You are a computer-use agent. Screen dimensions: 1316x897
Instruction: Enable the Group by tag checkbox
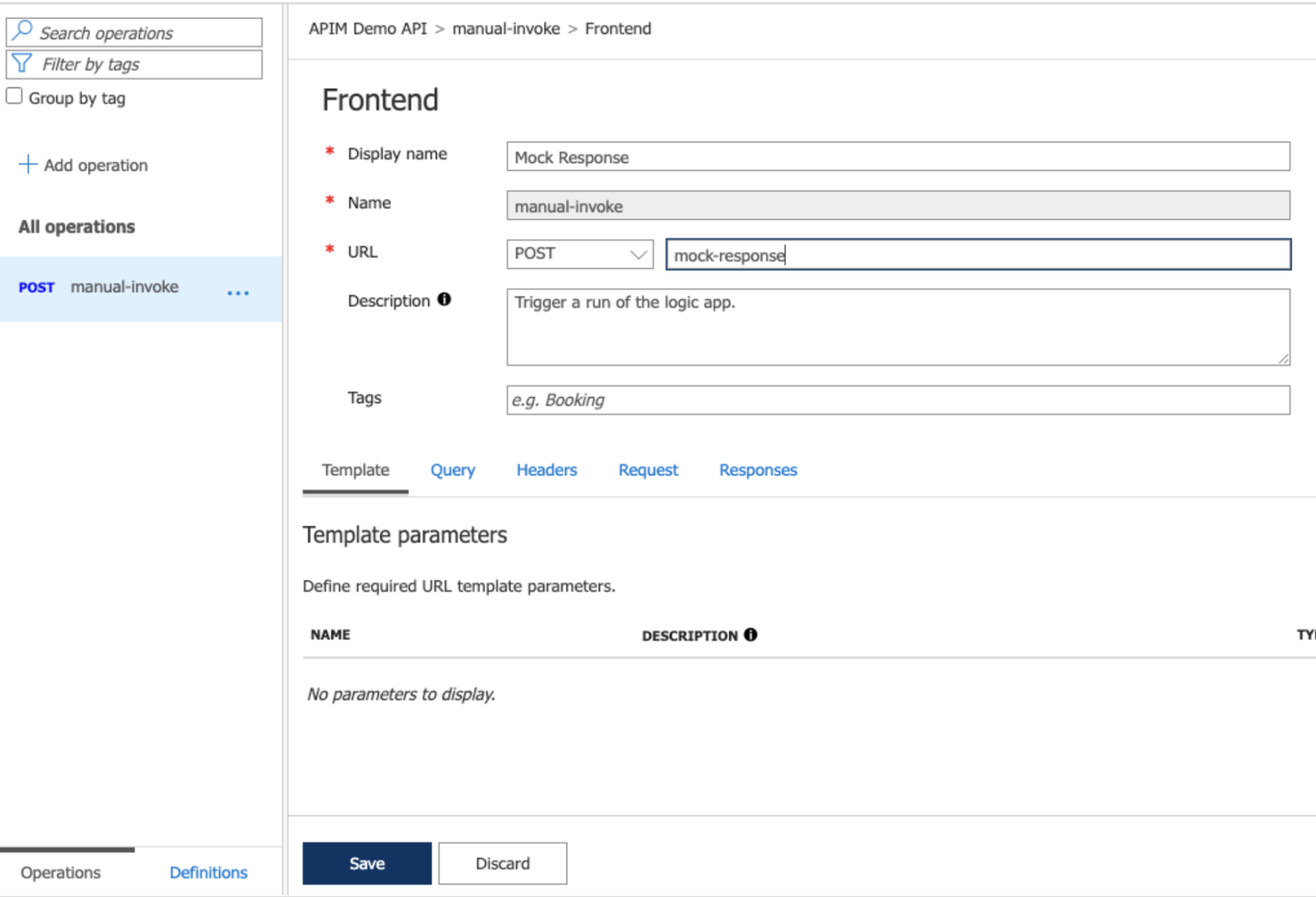click(x=14, y=96)
